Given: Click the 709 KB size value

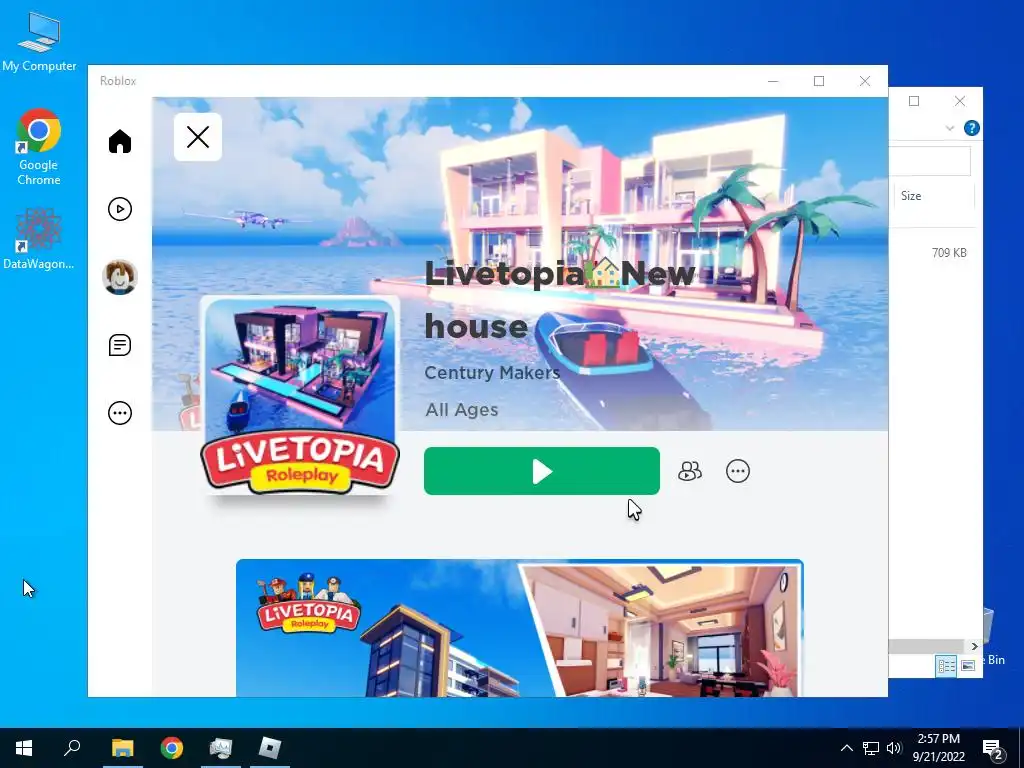Looking at the screenshot, I should click(x=949, y=253).
